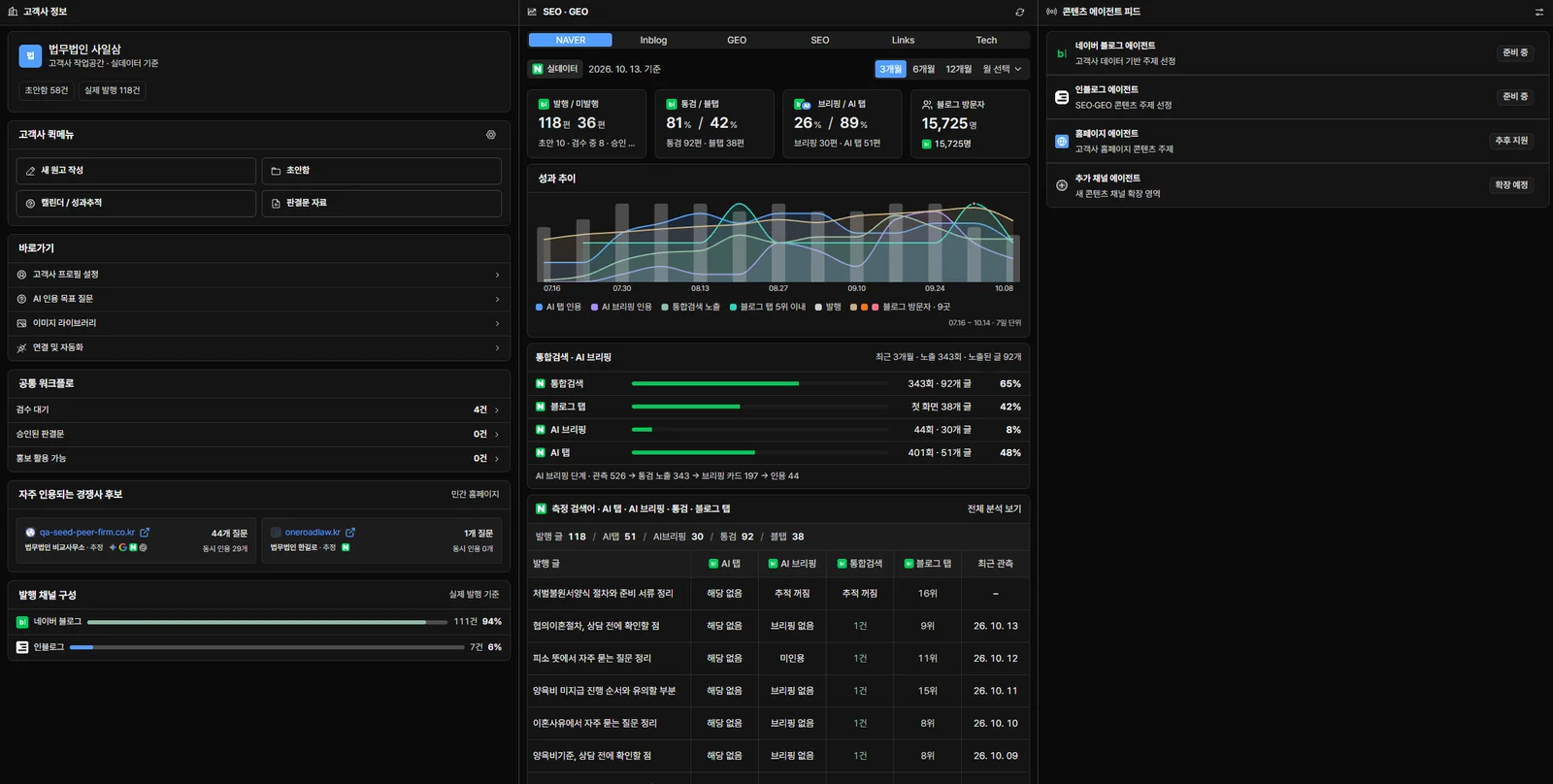The width and height of the screenshot is (1553, 784).
Task: Click the refresh icon in the SEO · GEO header
Action: click(x=1019, y=13)
